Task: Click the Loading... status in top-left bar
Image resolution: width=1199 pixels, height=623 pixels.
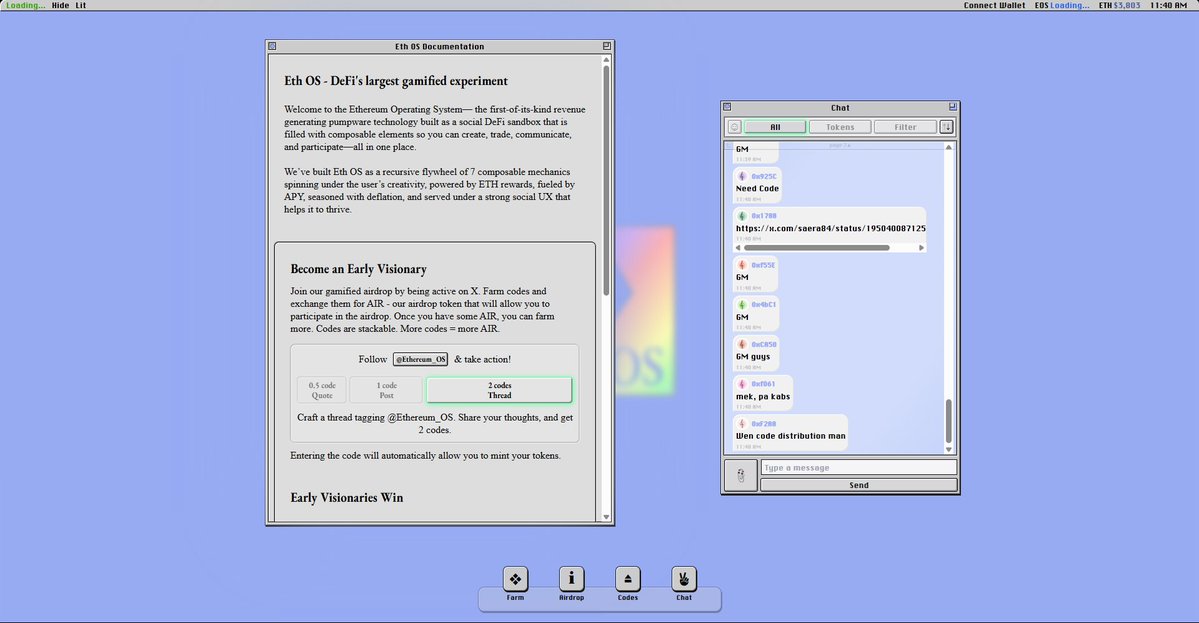Action: pos(25,5)
